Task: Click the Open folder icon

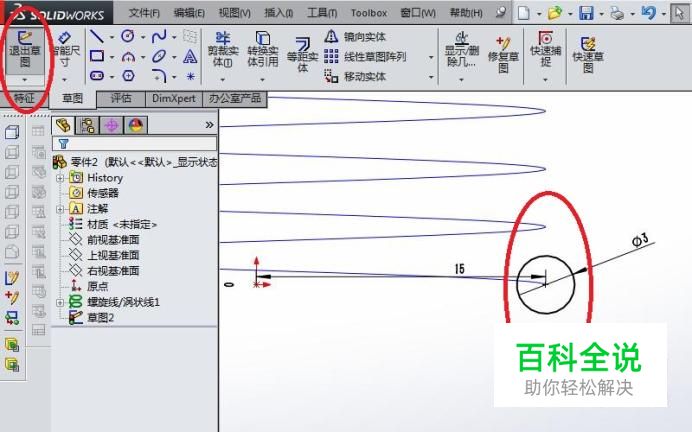Action: point(555,13)
